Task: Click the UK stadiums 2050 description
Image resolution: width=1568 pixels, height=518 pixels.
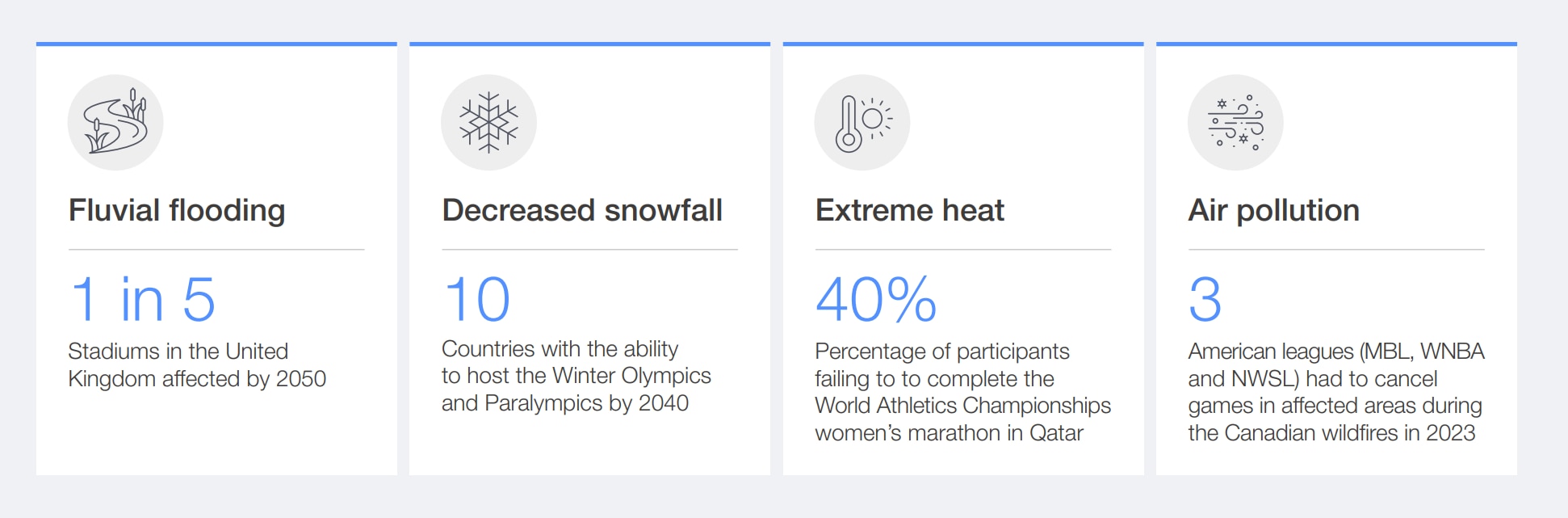Action: (x=197, y=365)
